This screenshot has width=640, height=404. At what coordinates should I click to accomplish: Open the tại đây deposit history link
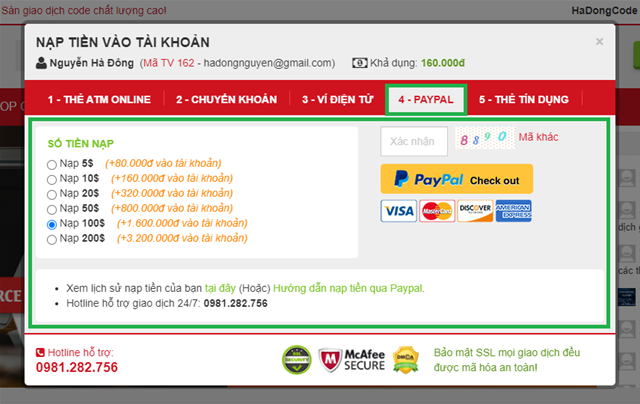pyautogui.click(x=220, y=288)
